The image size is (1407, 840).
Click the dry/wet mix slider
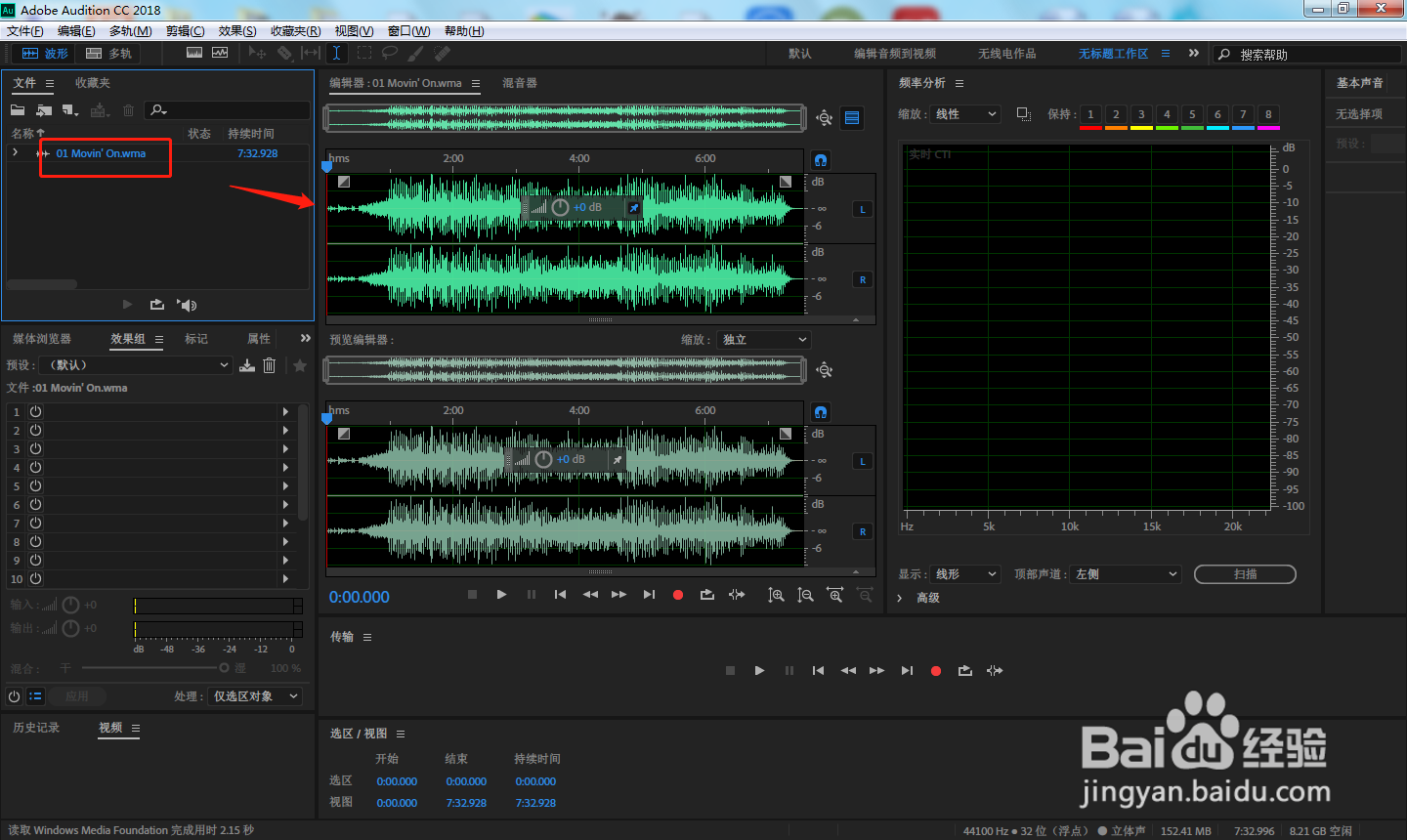155,668
